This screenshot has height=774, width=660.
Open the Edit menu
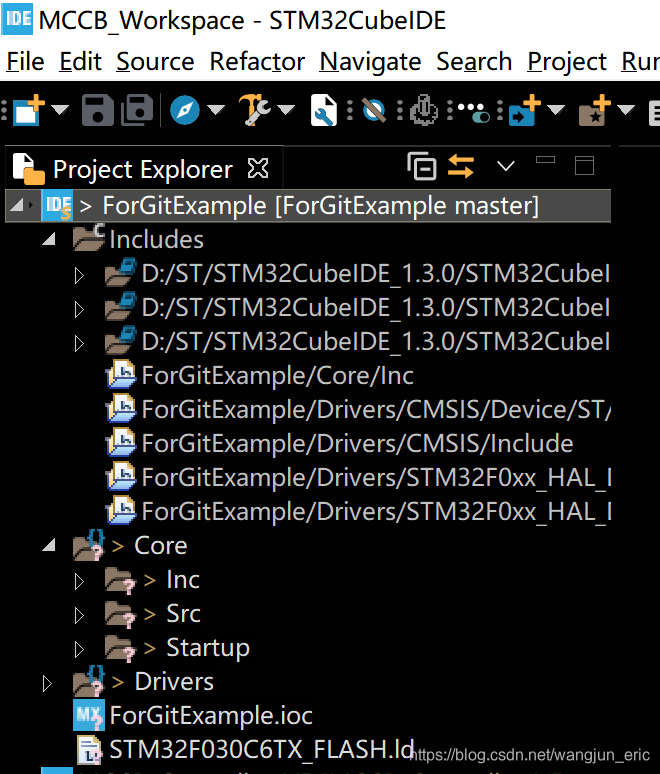click(x=80, y=62)
